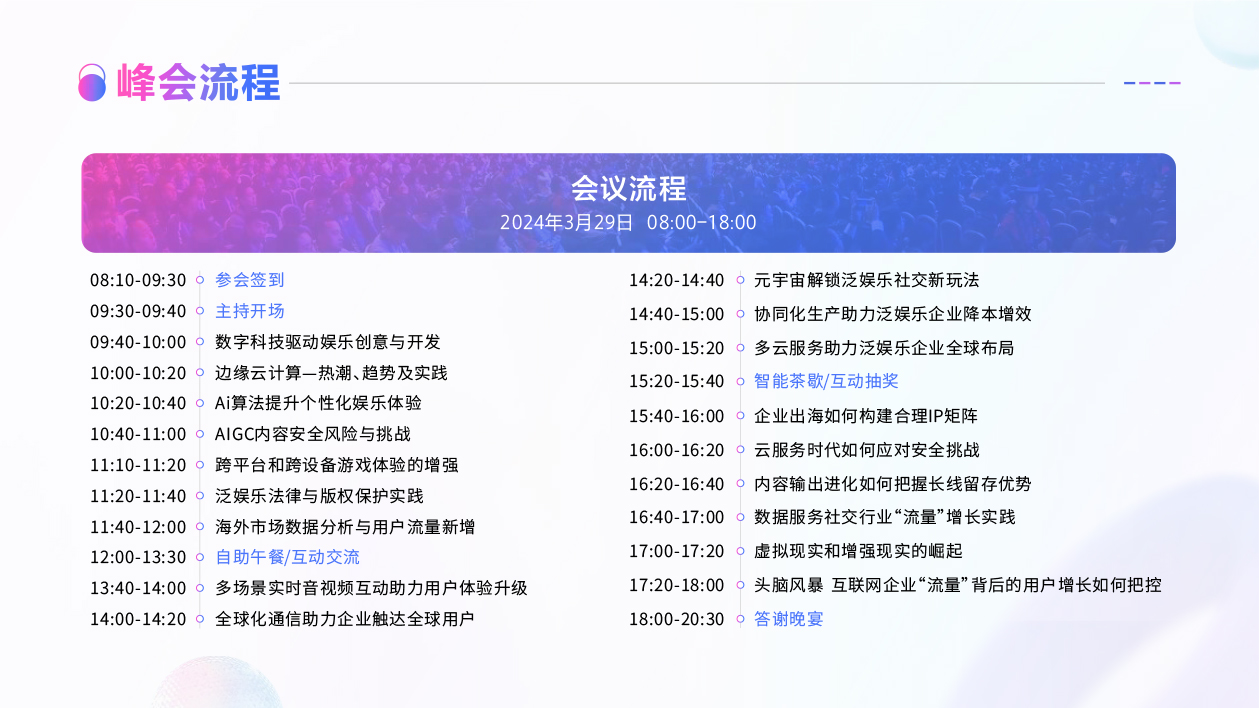Click the time 17:20-18:00
The width and height of the screenshot is (1259, 708).
(676, 585)
